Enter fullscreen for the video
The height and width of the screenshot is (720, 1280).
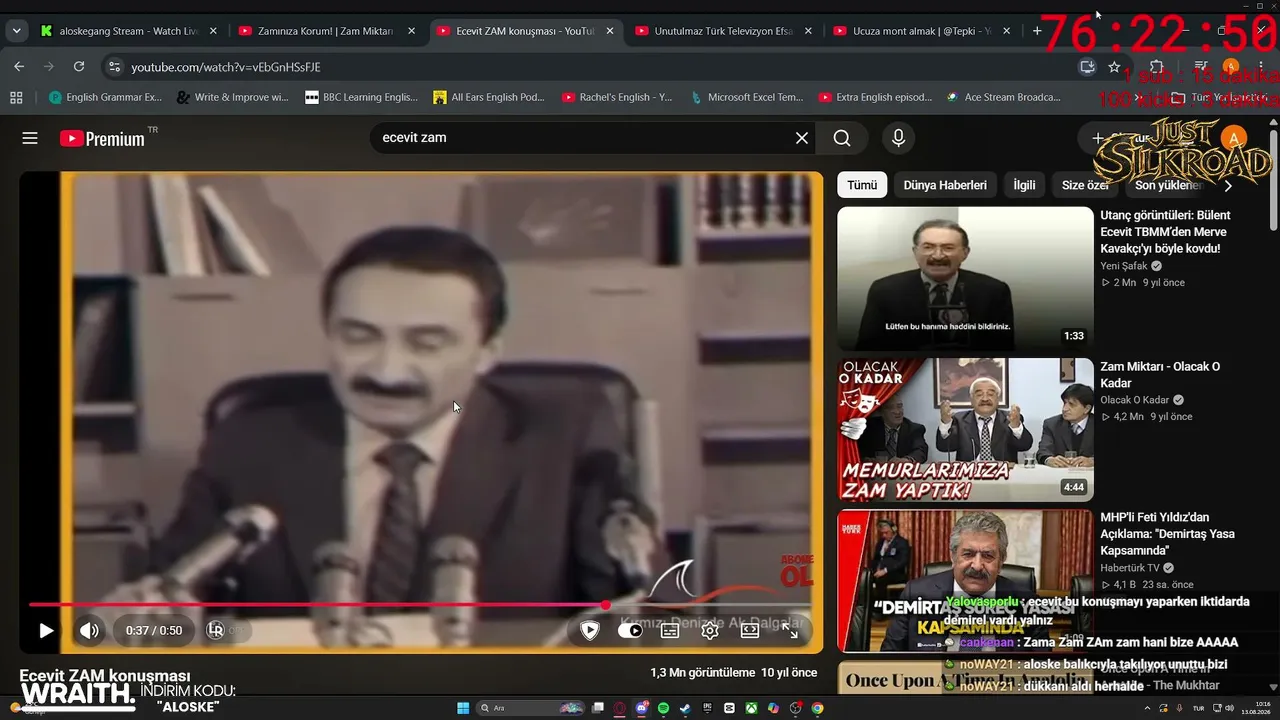tap(790, 631)
